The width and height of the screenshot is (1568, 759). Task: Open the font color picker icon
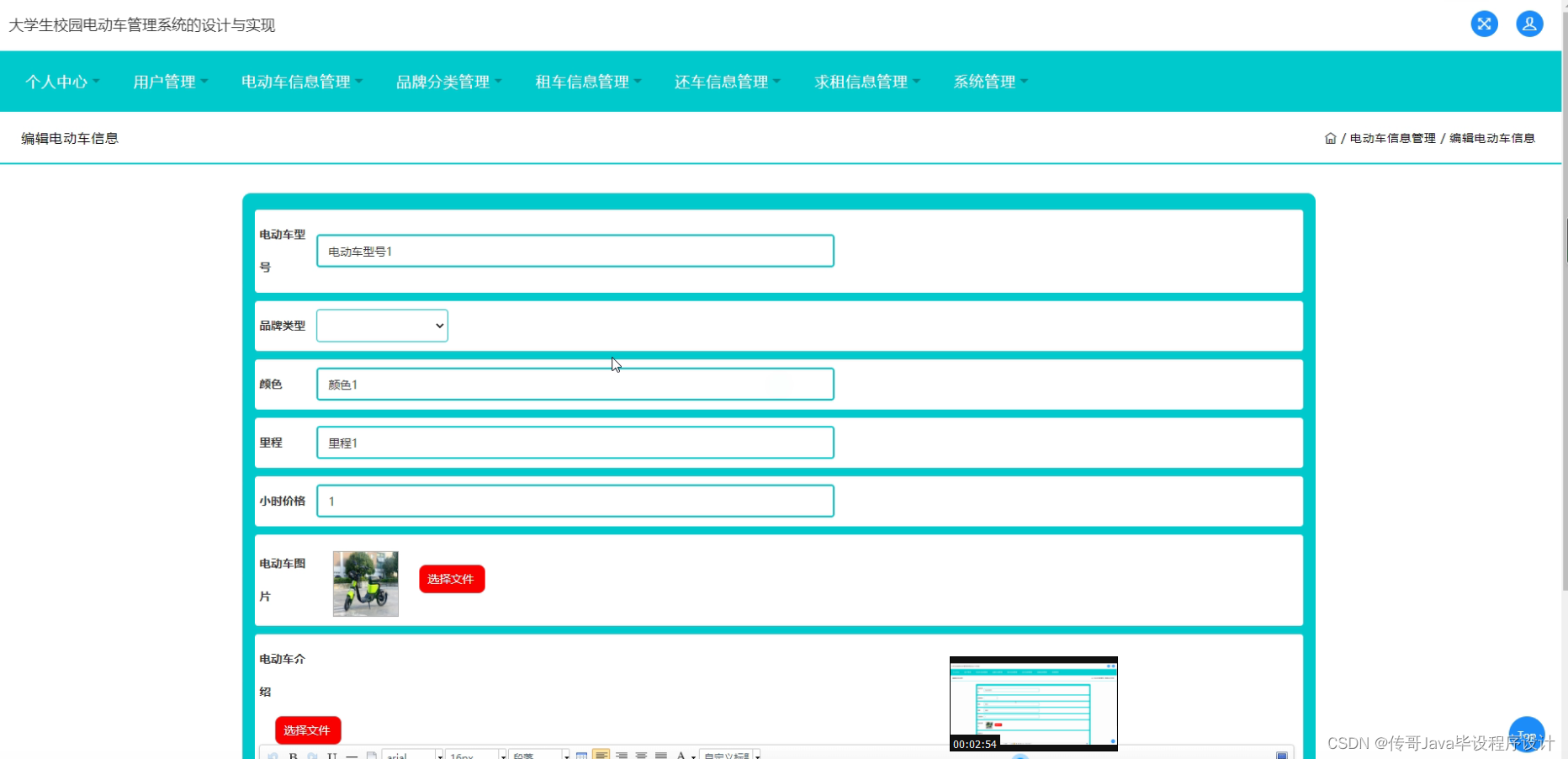click(681, 755)
